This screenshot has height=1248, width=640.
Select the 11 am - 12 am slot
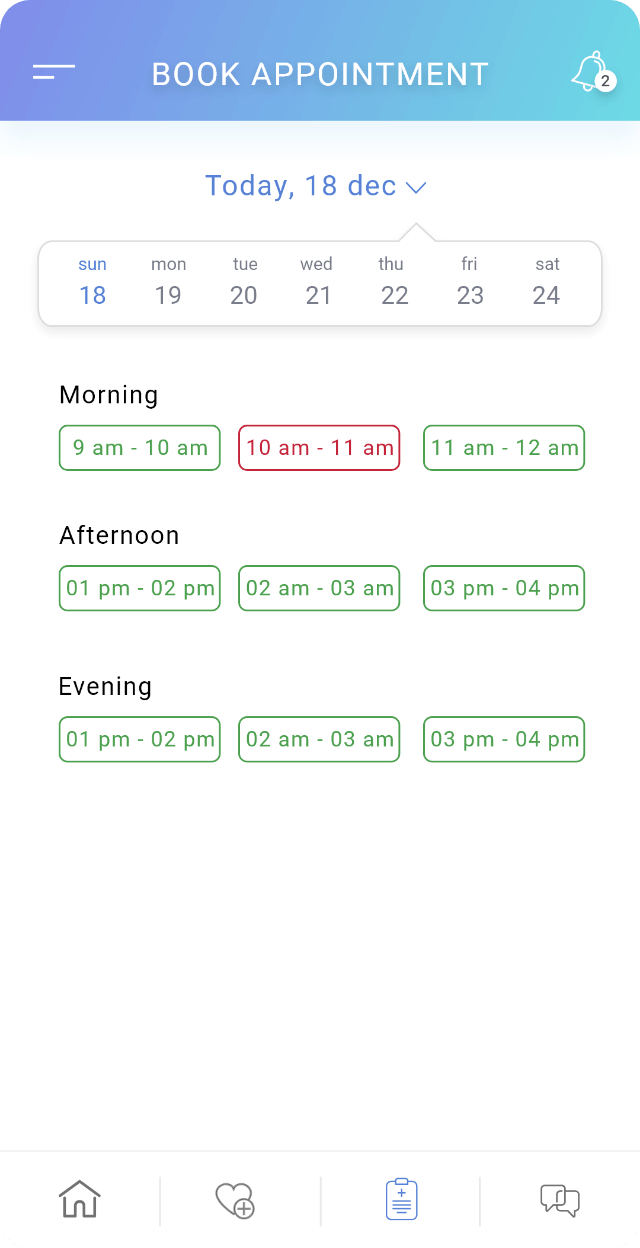pos(504,448)
